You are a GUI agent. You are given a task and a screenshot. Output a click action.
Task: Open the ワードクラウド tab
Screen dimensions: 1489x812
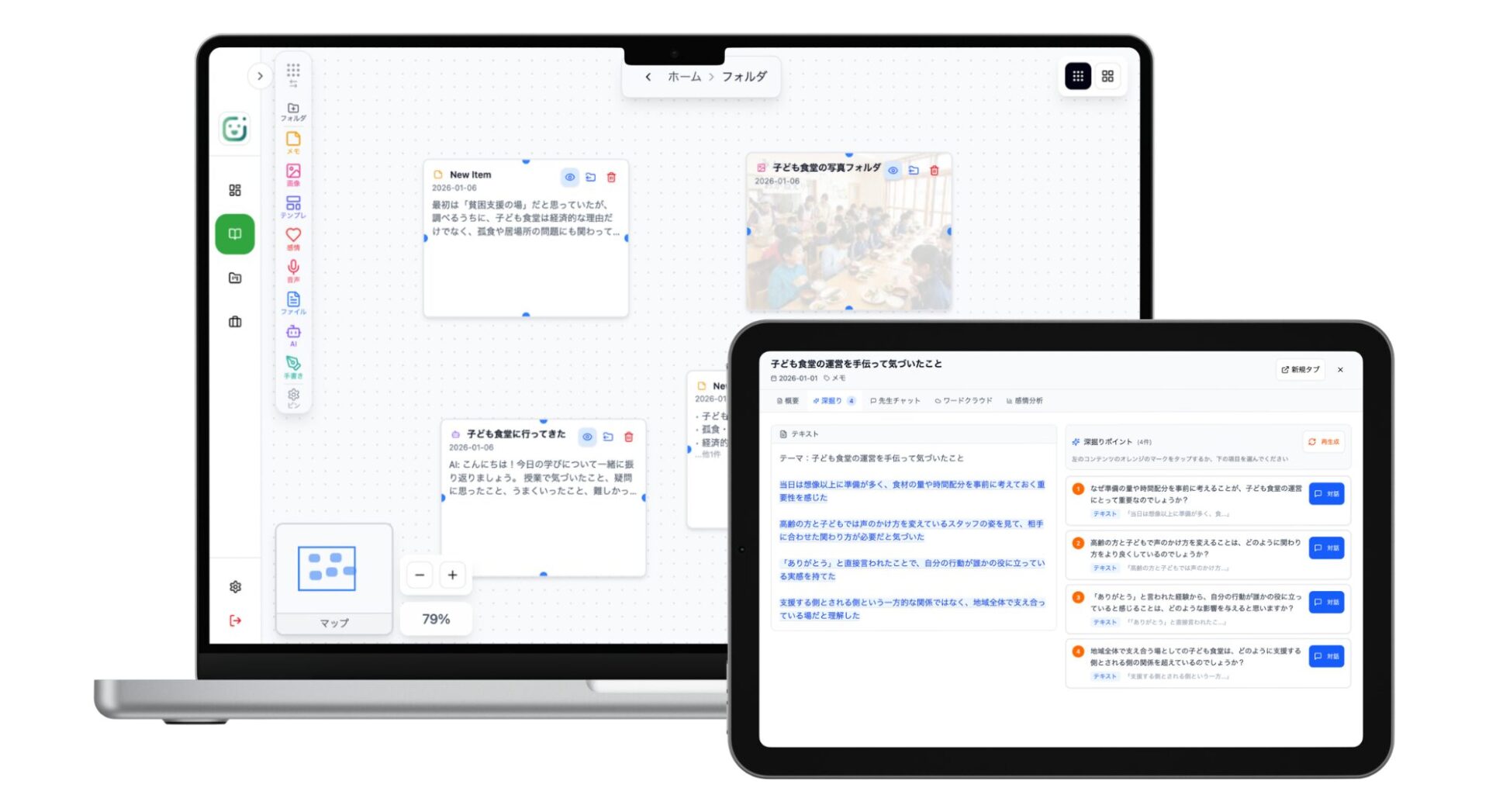click(963, 401)
